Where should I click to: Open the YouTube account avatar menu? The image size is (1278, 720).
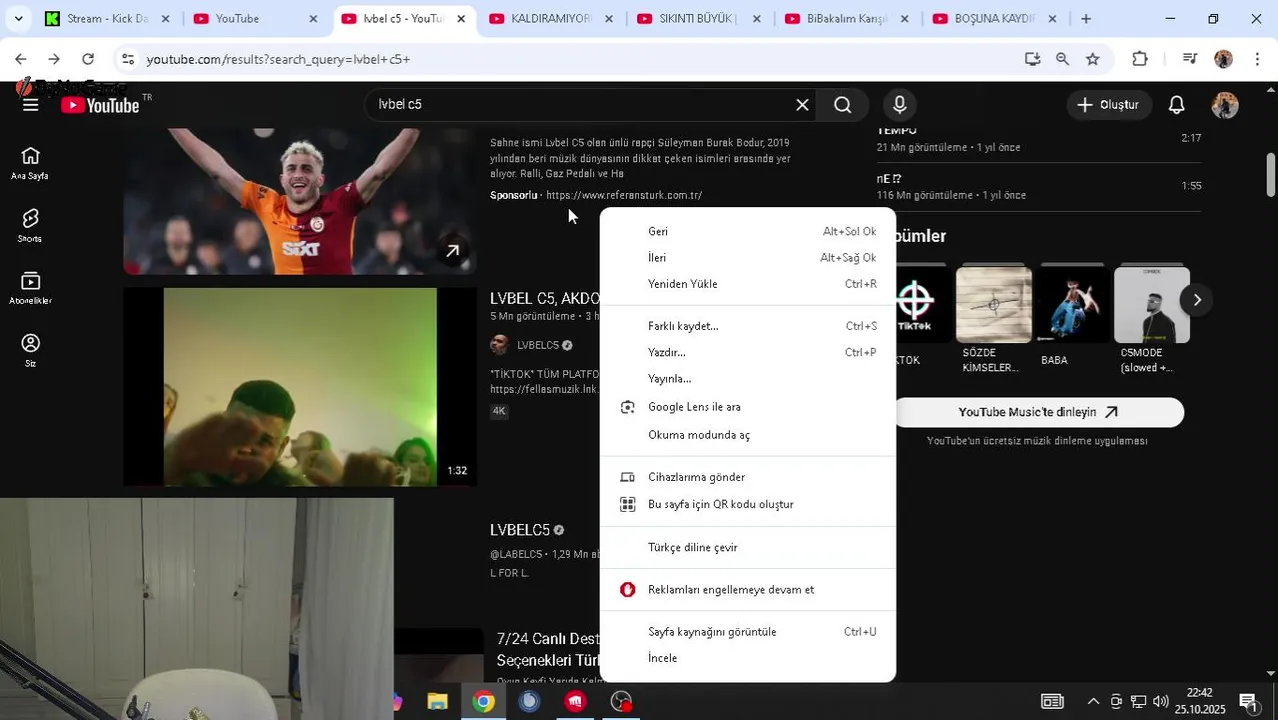(1225, 105)
